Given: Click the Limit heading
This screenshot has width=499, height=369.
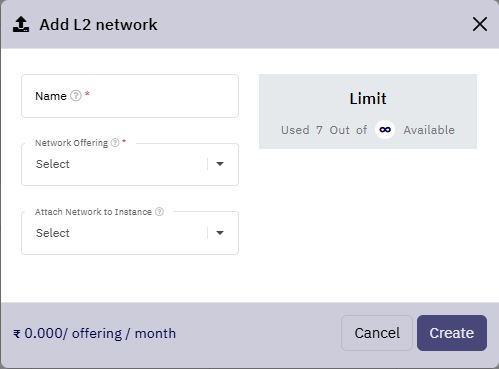Looking at the screenshot, I should pyautogui.click(x=368, y=99).
